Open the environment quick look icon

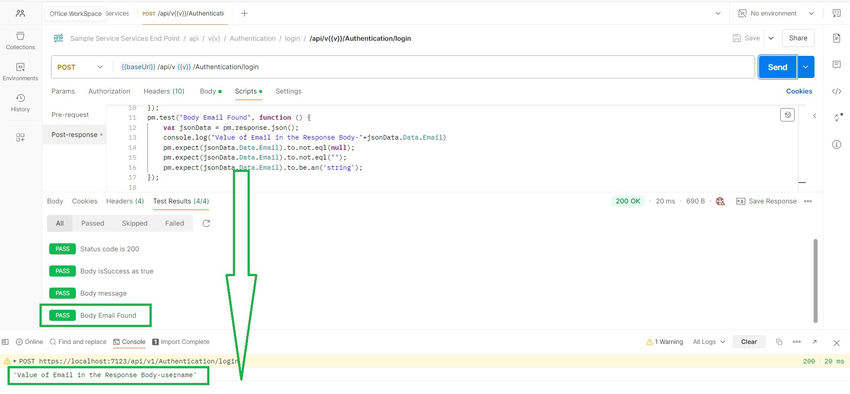click(836, 14)
